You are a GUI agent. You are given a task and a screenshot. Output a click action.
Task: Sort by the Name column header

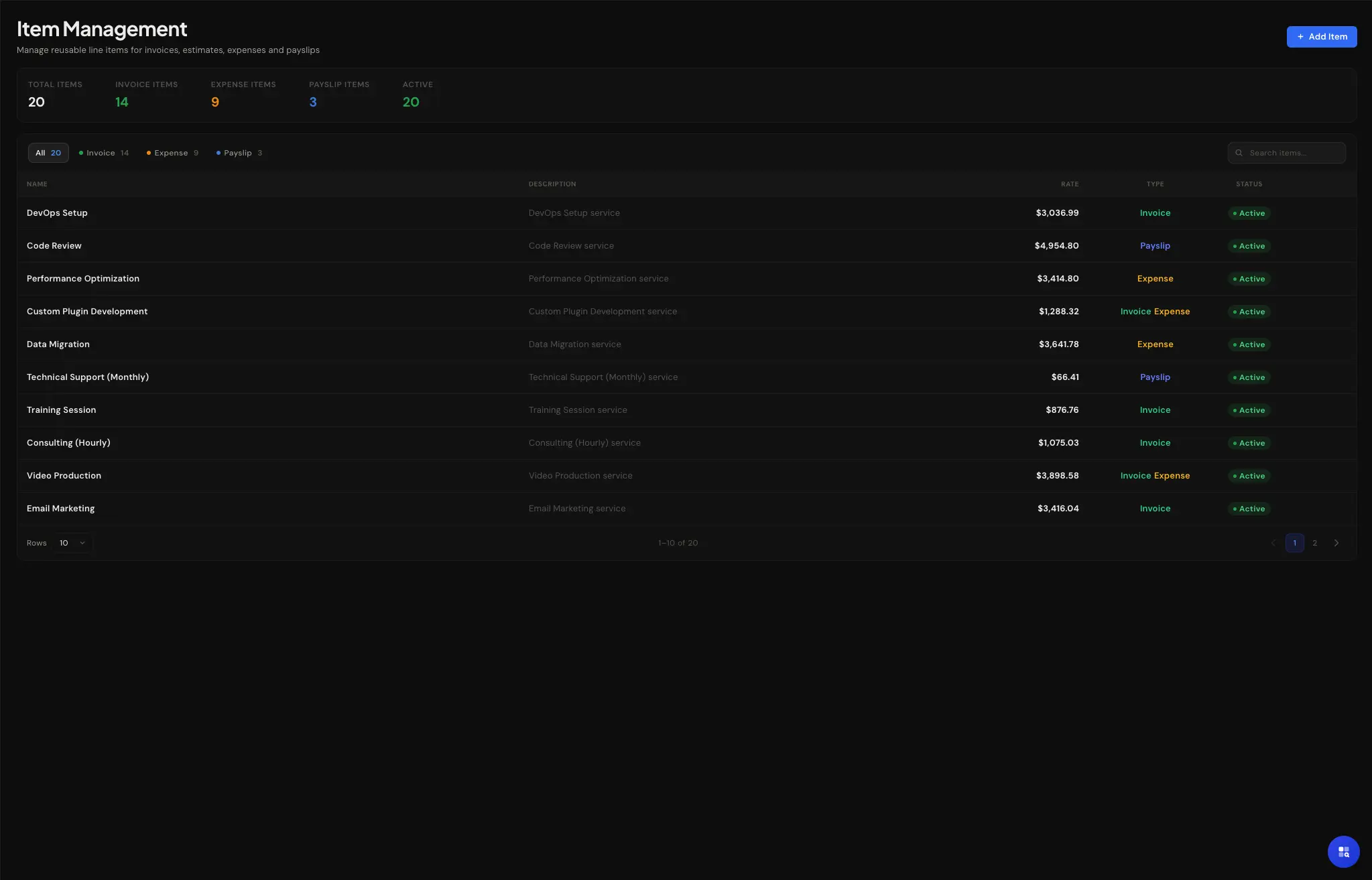37,184
